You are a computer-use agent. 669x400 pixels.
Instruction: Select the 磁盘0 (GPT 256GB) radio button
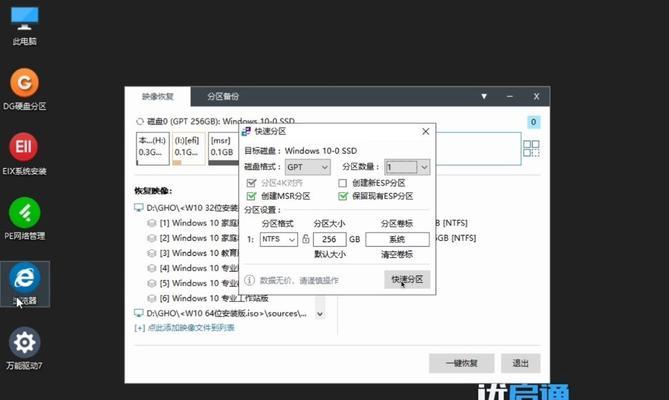pos(140,122)
